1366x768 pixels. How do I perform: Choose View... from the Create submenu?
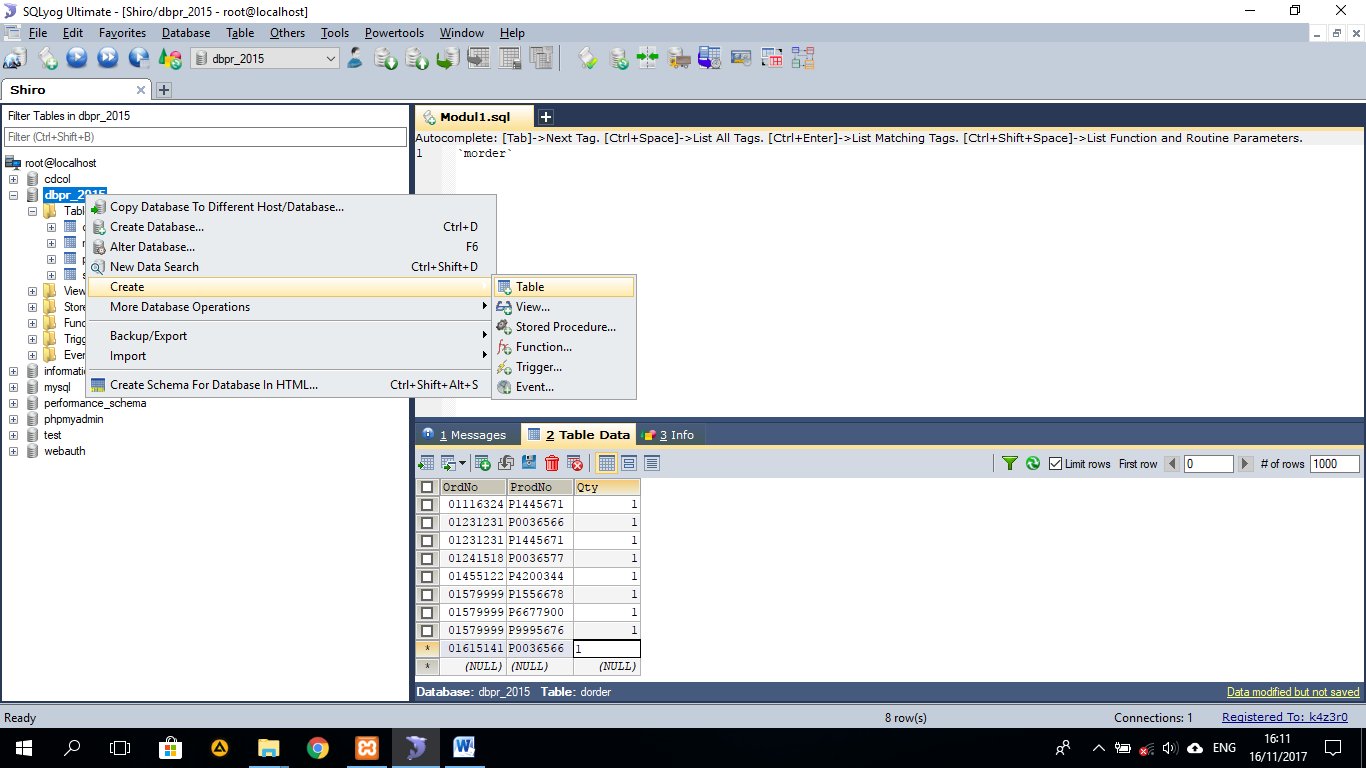(x=564, y=307)
